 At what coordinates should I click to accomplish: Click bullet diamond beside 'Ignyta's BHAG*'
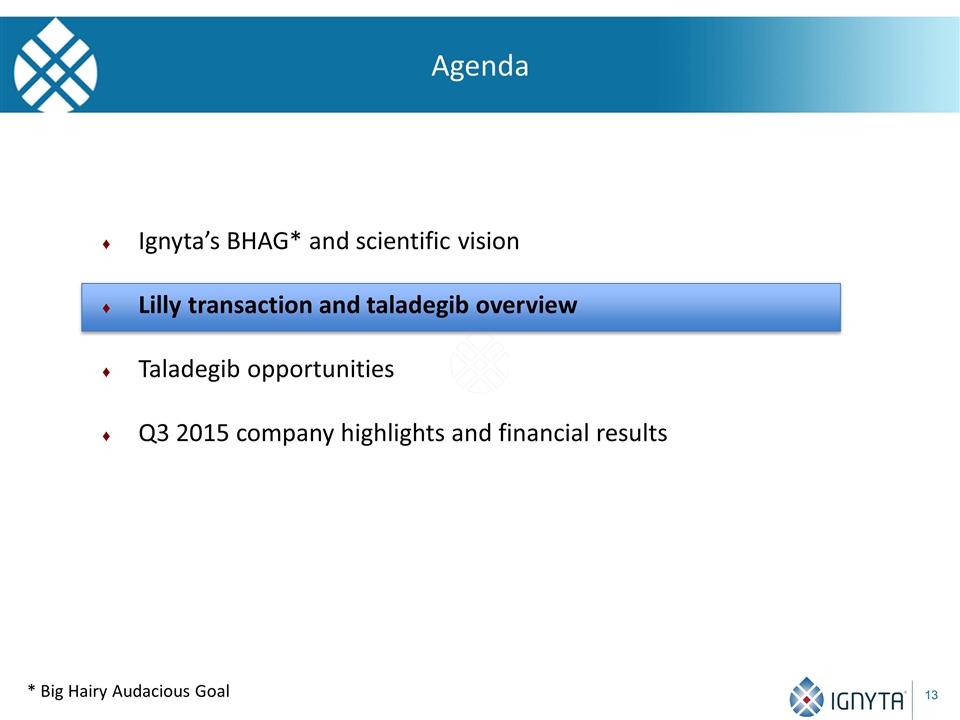107,244
